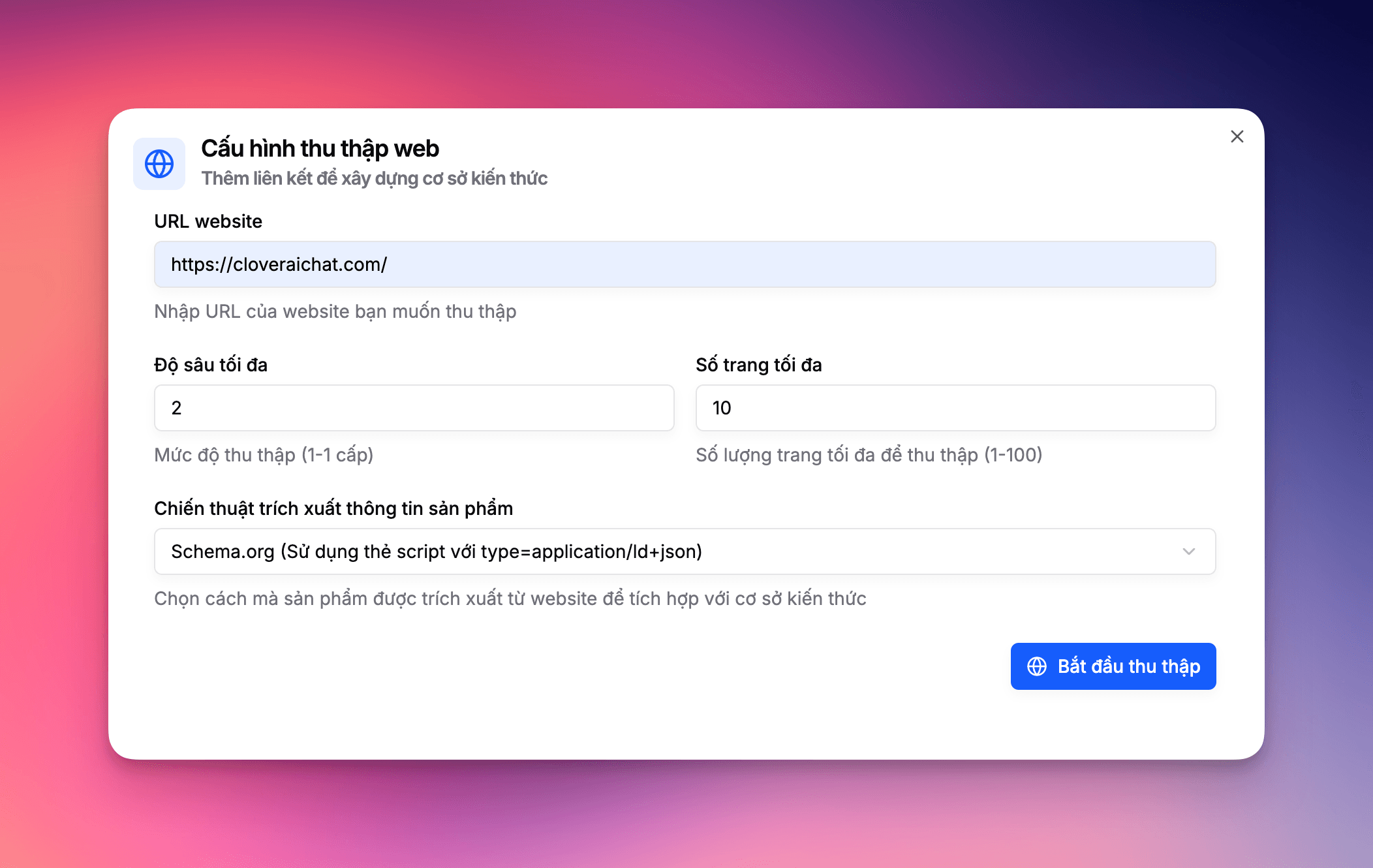Click the Độ sâu tối đa input box
The height and width of the screenshot is (868, 1373).
pyautogui.click(x=414, y=408)
